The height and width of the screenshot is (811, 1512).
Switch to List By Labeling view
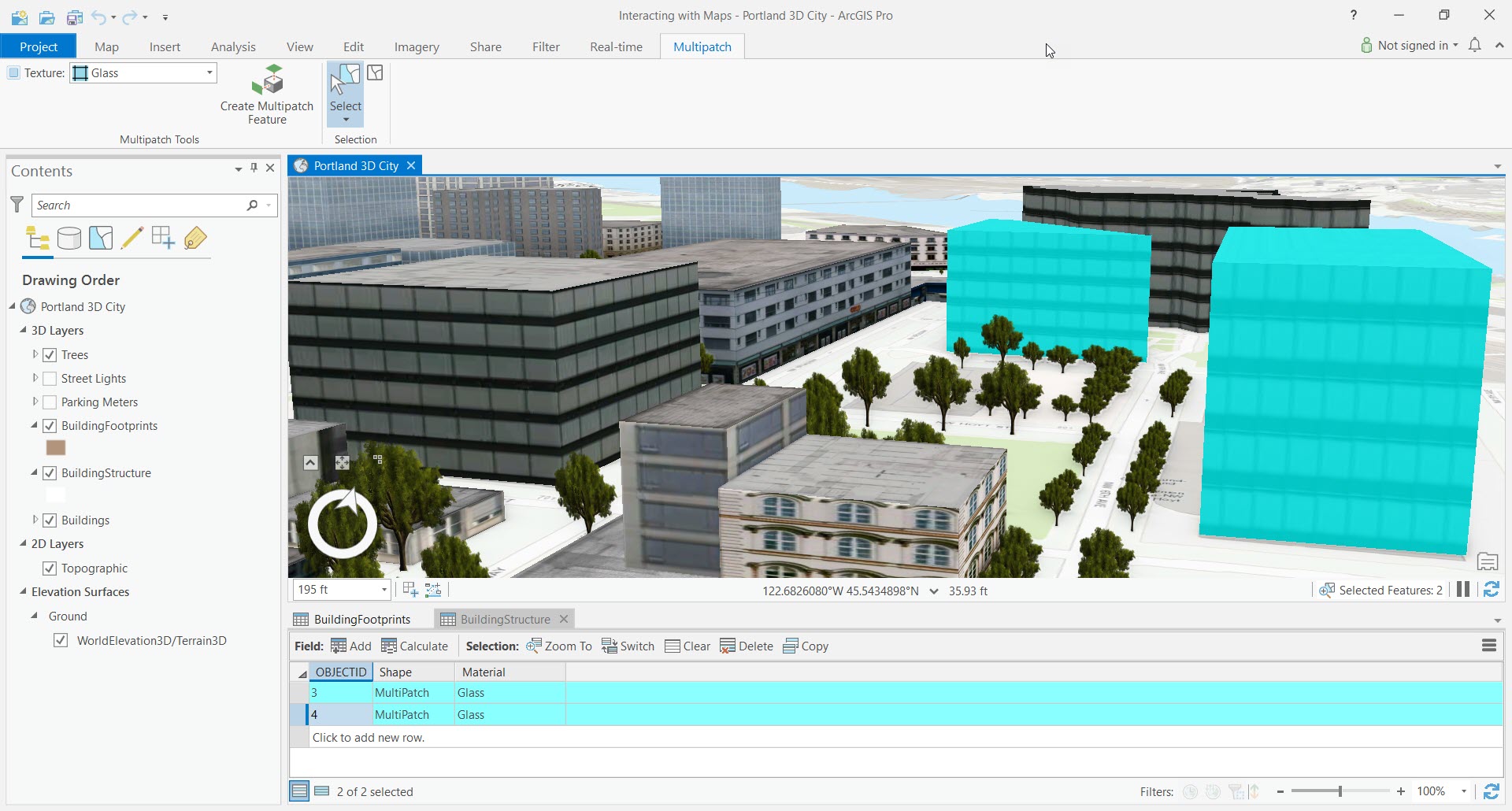pos(195,238)
